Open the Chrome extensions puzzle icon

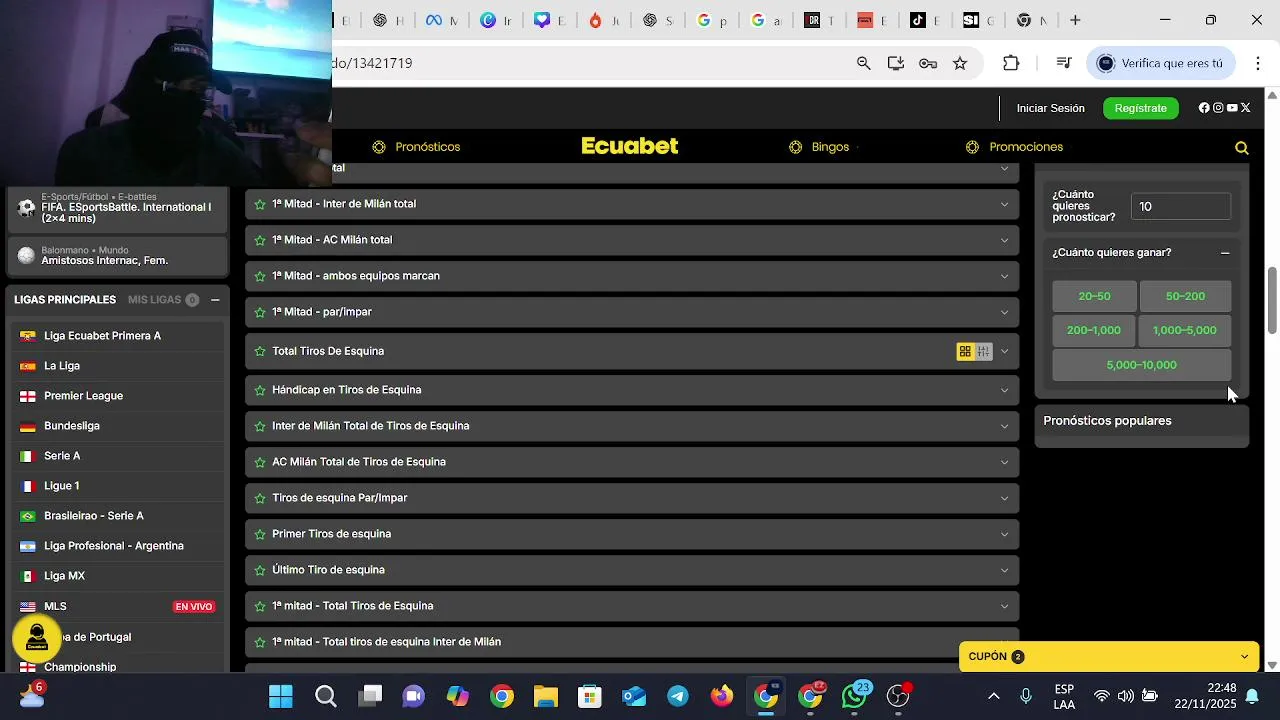(x=1011, y=63)
